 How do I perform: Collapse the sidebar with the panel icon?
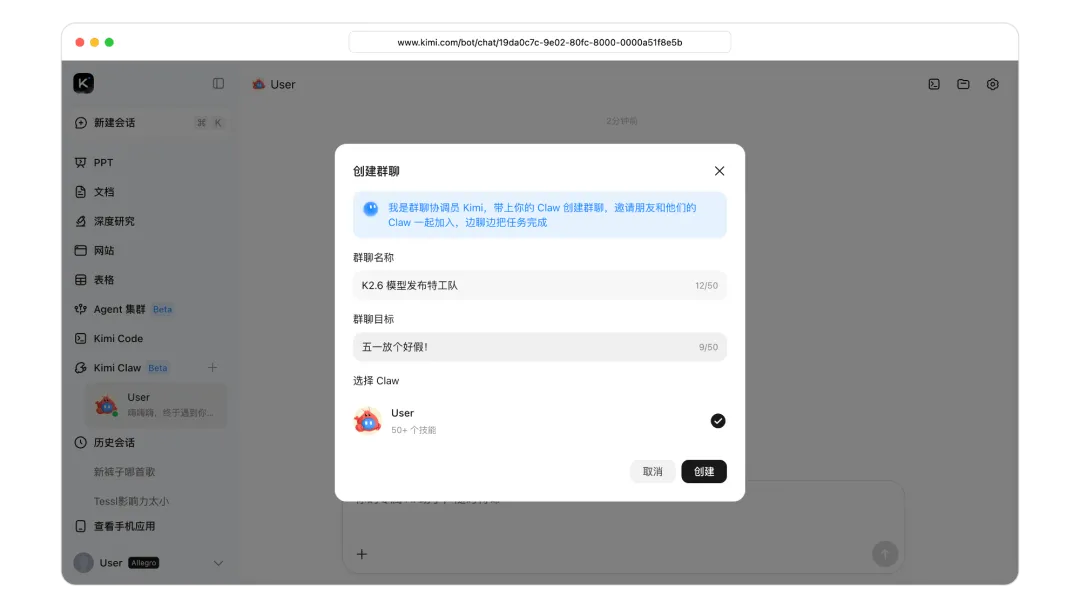pyautogui.click(x=218, y=84)
